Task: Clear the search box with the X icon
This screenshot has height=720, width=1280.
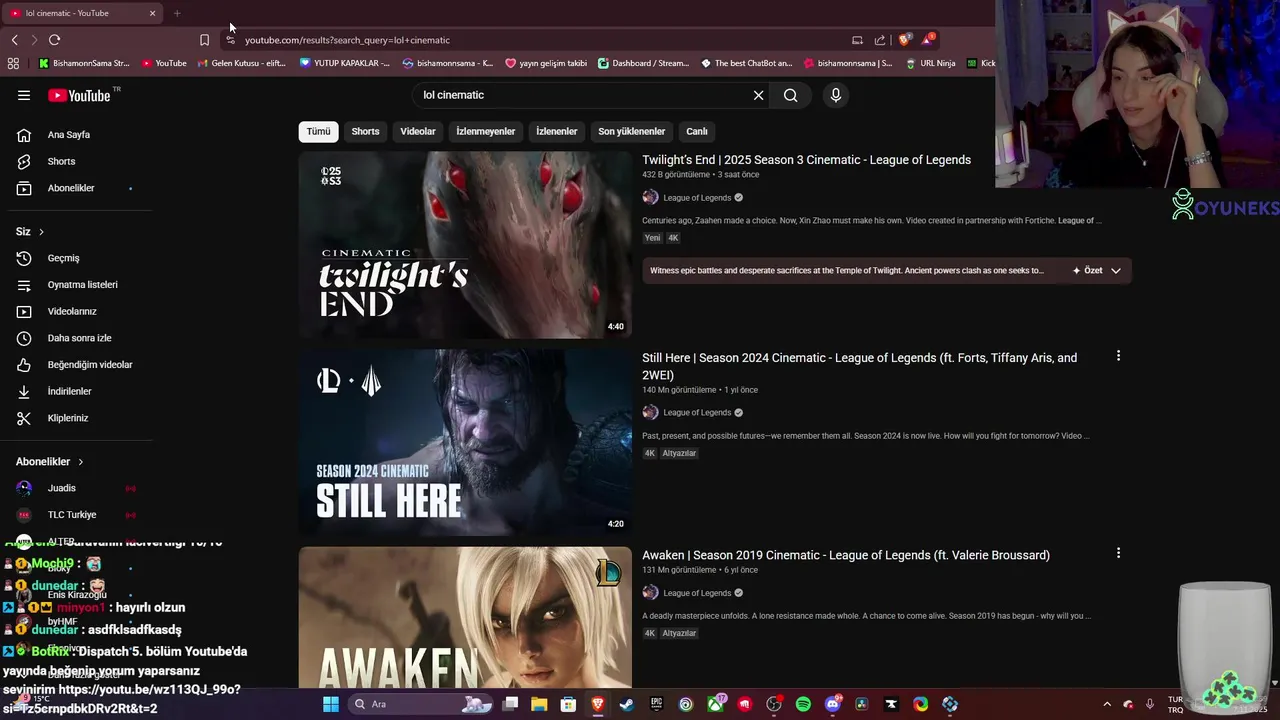Action: [x=758, y=95]
